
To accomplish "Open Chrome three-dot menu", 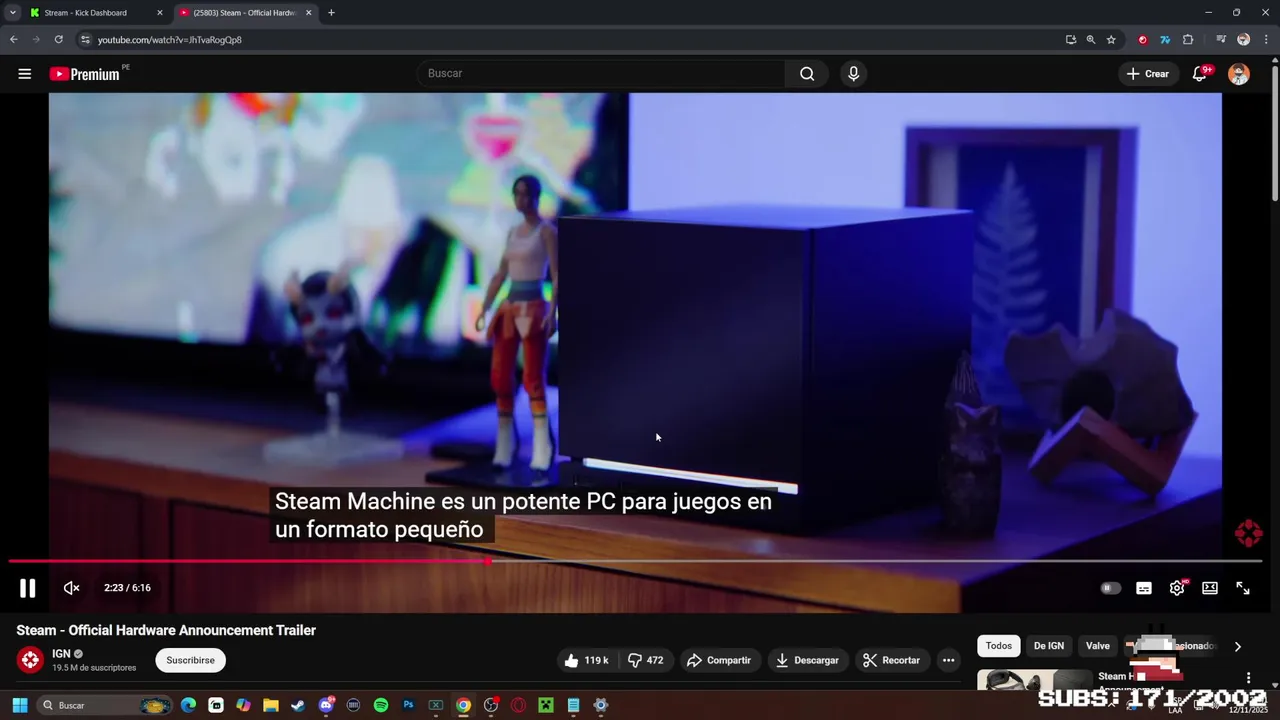I will point(1265,40).
